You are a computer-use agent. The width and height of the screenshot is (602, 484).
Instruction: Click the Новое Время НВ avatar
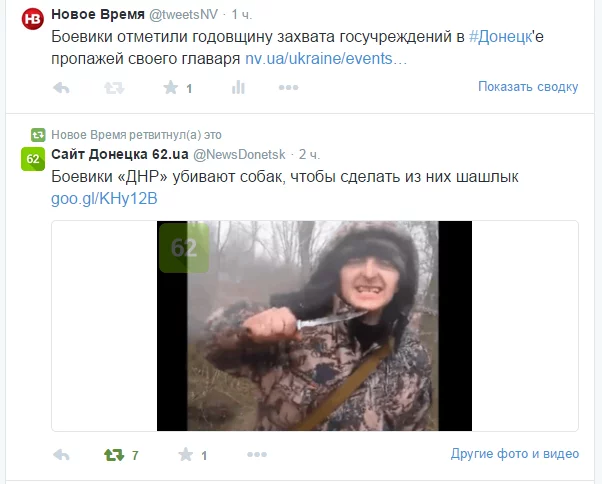[x=33, y=19]
